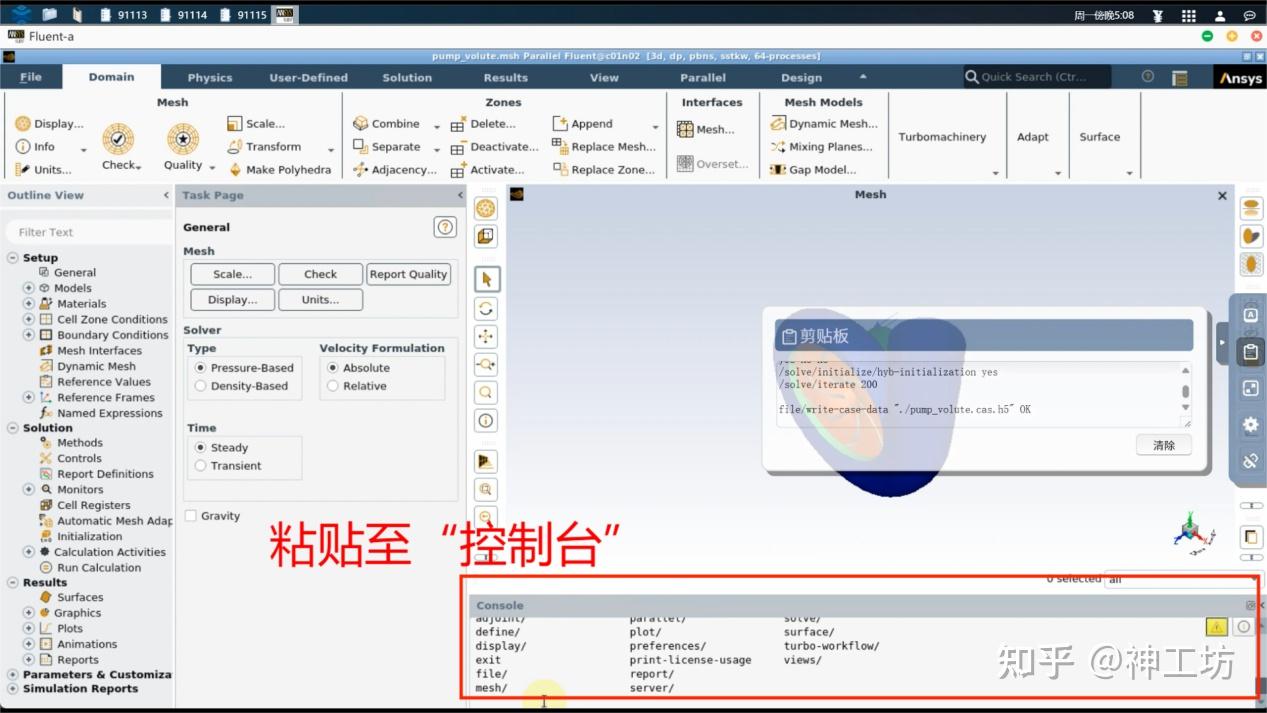This screenshot has width=1267, height=713.
Task: Click Delete zones tool
Action: (x=483, y=124)
